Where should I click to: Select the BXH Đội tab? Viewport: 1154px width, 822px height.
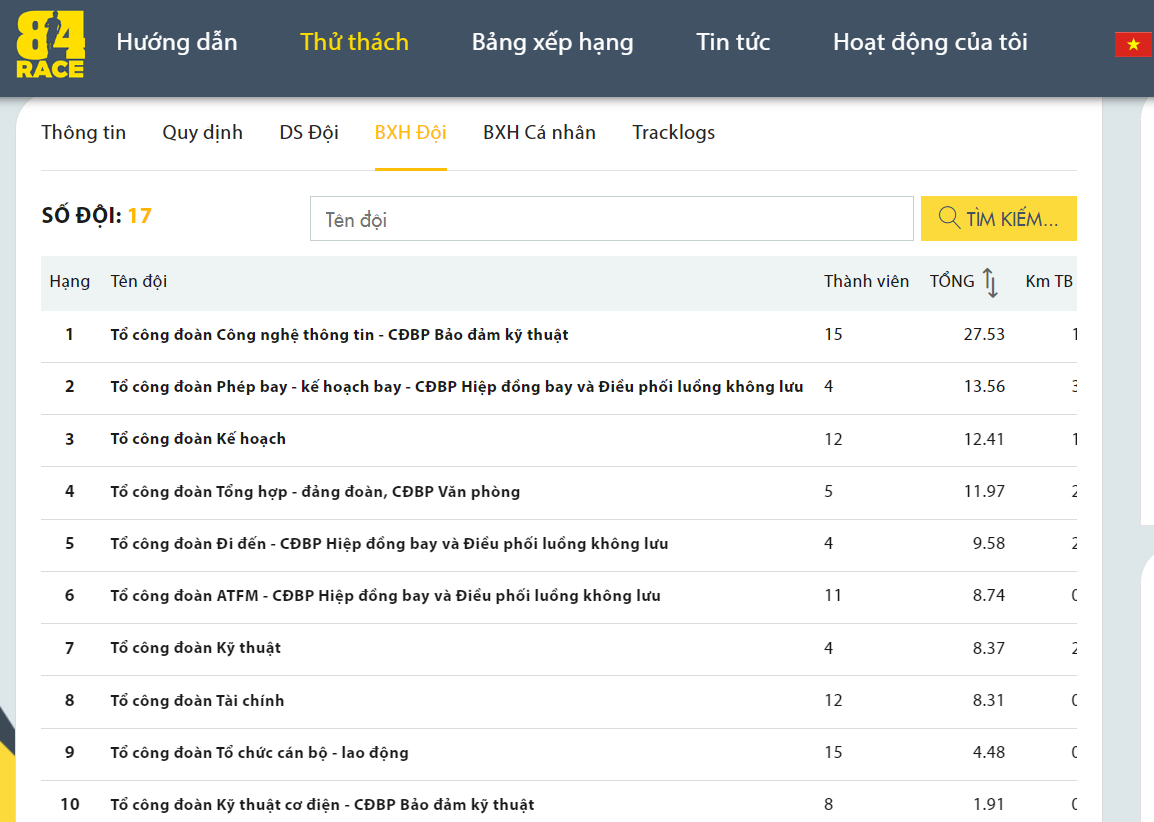click(x=410, y=133)
